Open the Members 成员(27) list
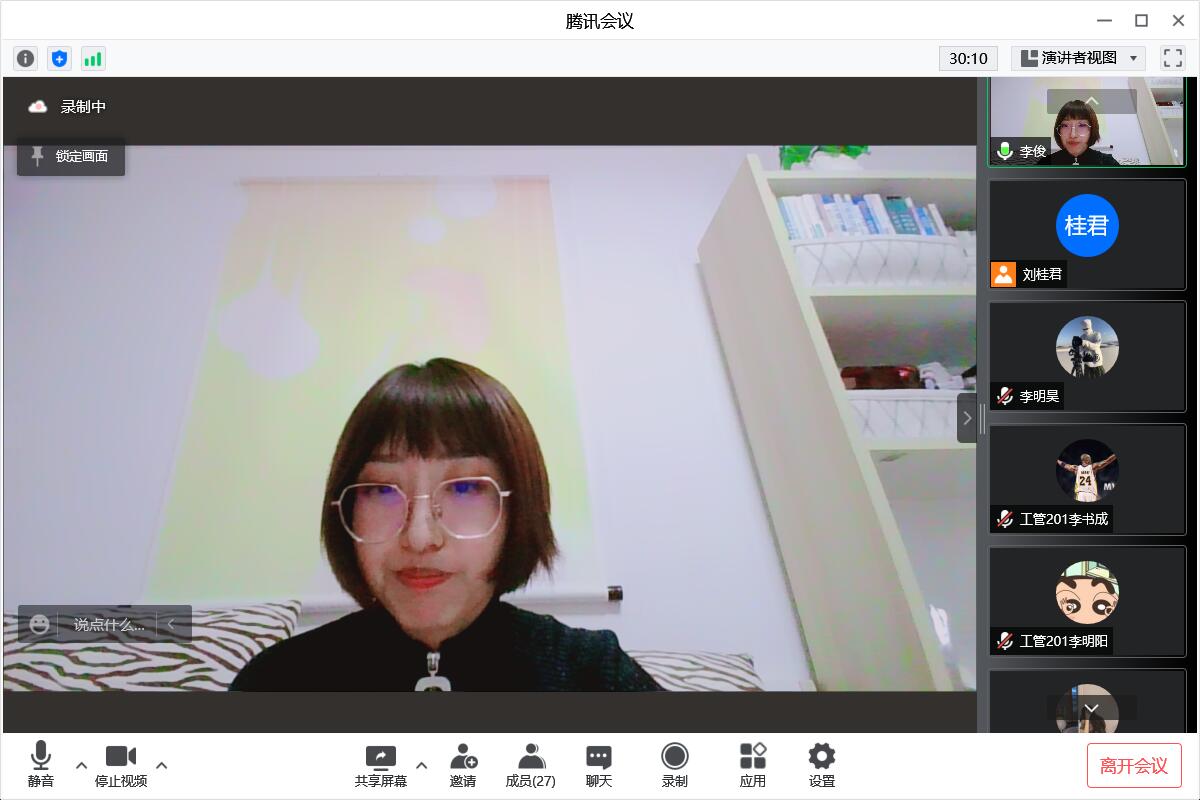The image size is (1200, 800). pos(531,765)
